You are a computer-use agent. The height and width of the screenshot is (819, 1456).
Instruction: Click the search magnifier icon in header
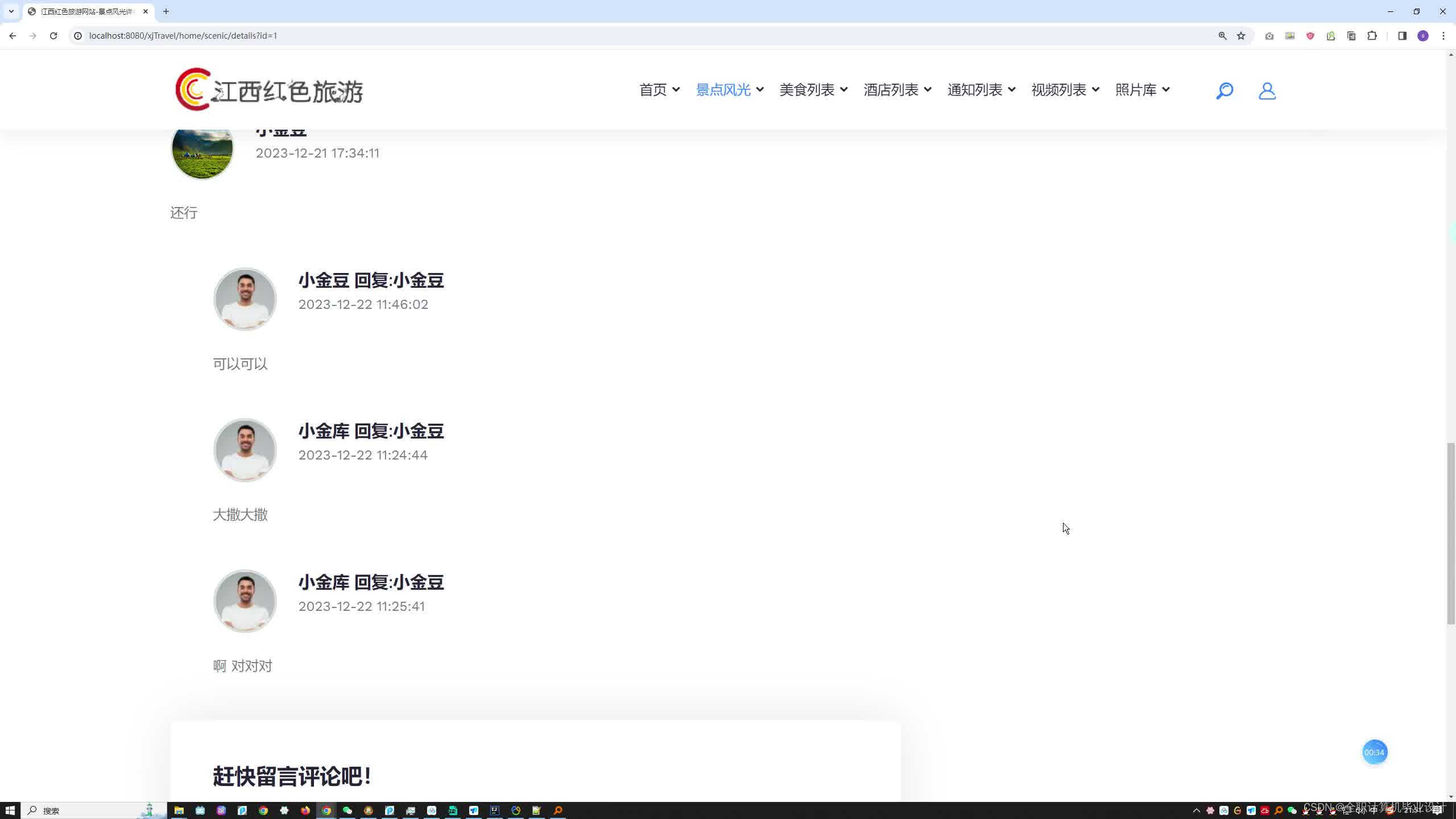tap(1224, 90)
